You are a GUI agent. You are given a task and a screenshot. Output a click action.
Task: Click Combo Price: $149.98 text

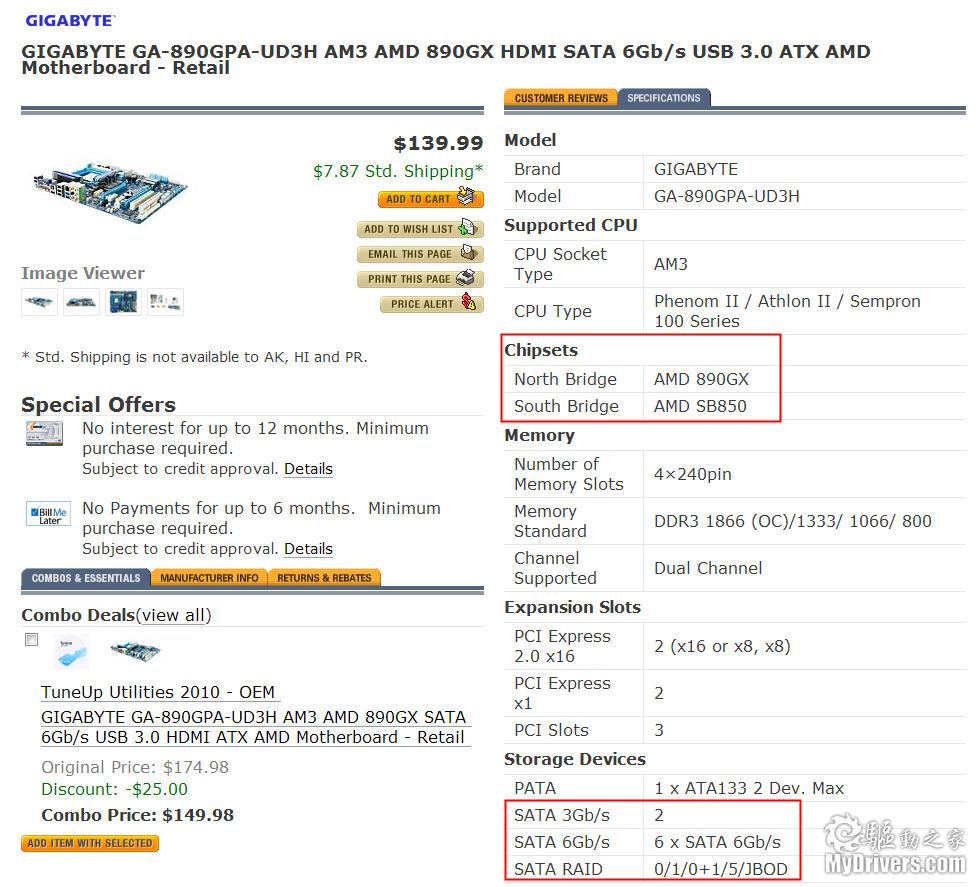pyautogui.click(x=137, y=815)
